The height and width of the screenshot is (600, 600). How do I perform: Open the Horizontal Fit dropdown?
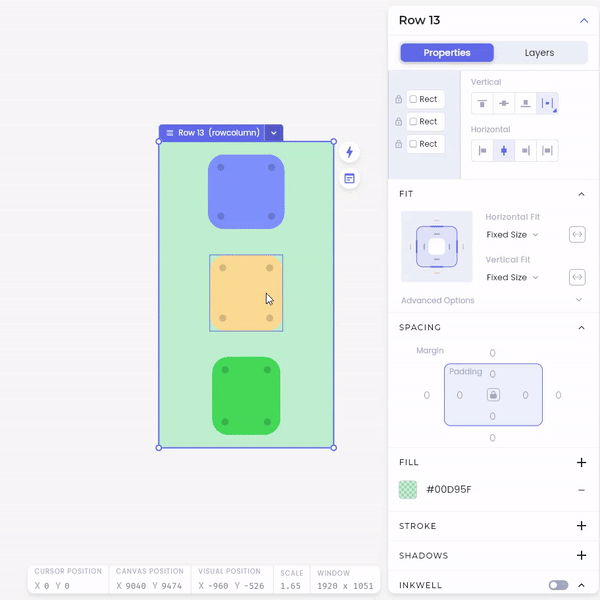[x=512, y=235]
